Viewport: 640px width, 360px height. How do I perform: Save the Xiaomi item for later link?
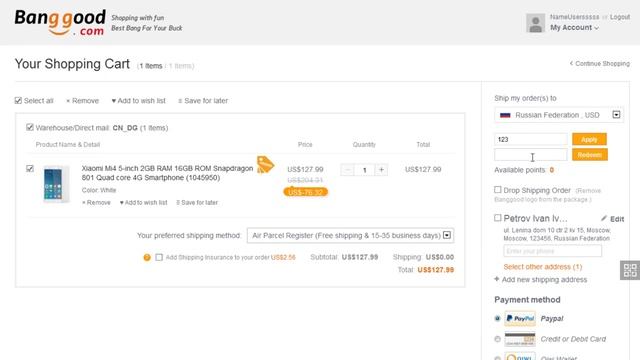(x=197, y=202)
